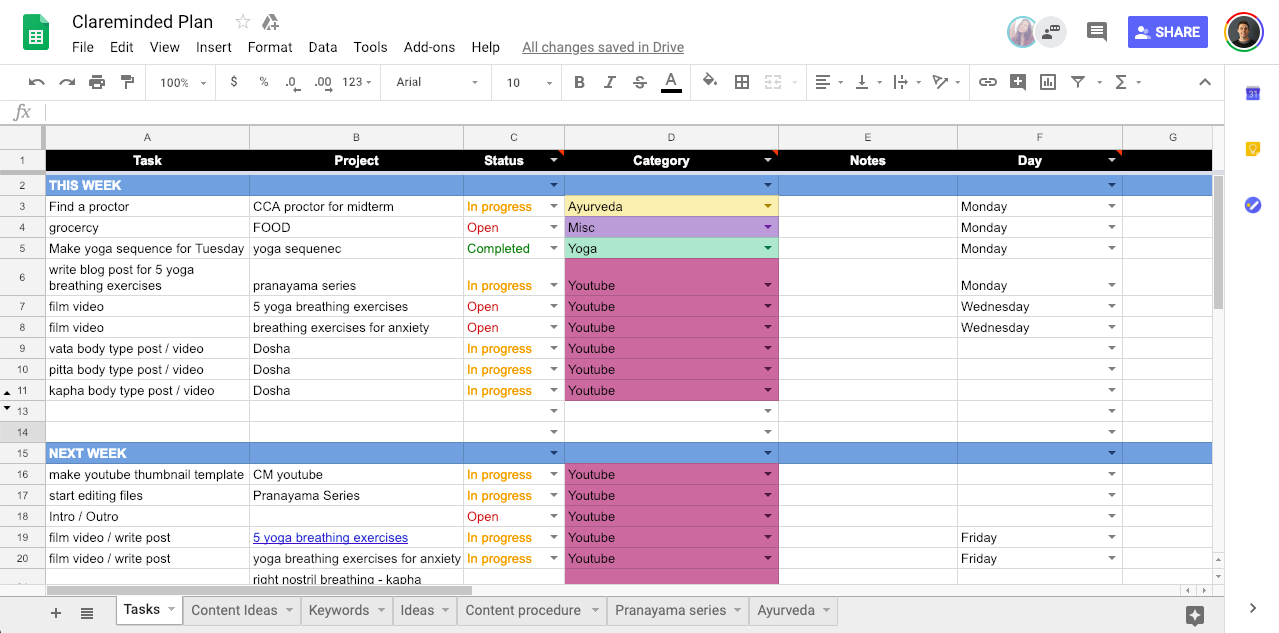Switch to Pranayama series sheet tab
Screen dimensions: 1279x633
(670, 610)
